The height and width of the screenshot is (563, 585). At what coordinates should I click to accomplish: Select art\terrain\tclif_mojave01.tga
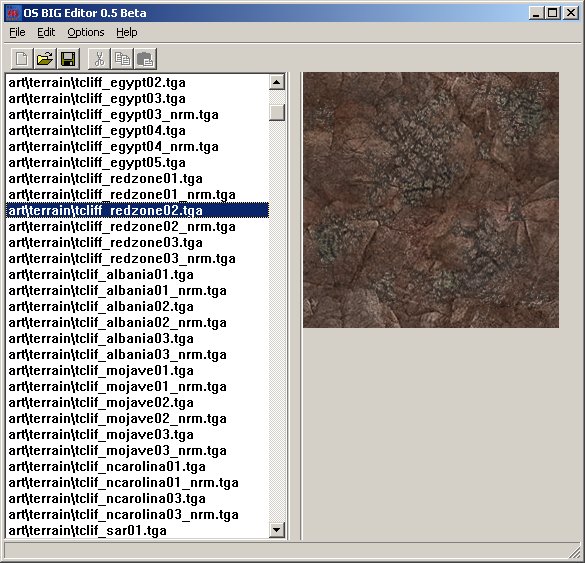tap(137, 370)
